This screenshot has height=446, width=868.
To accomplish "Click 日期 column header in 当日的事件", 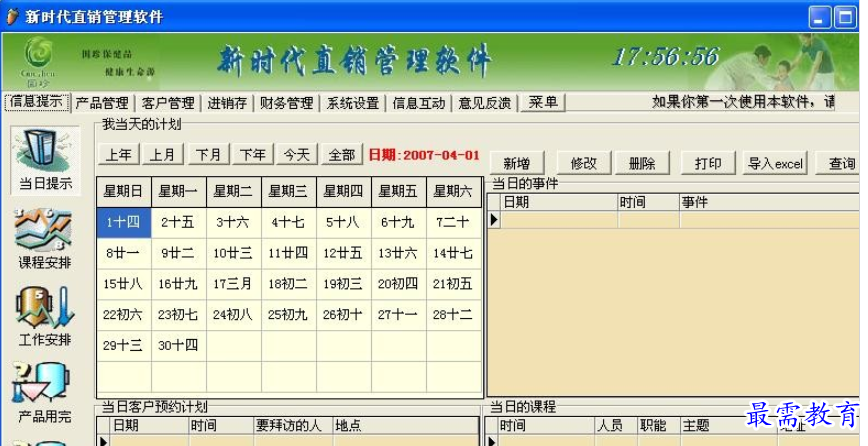I will 559,203.
